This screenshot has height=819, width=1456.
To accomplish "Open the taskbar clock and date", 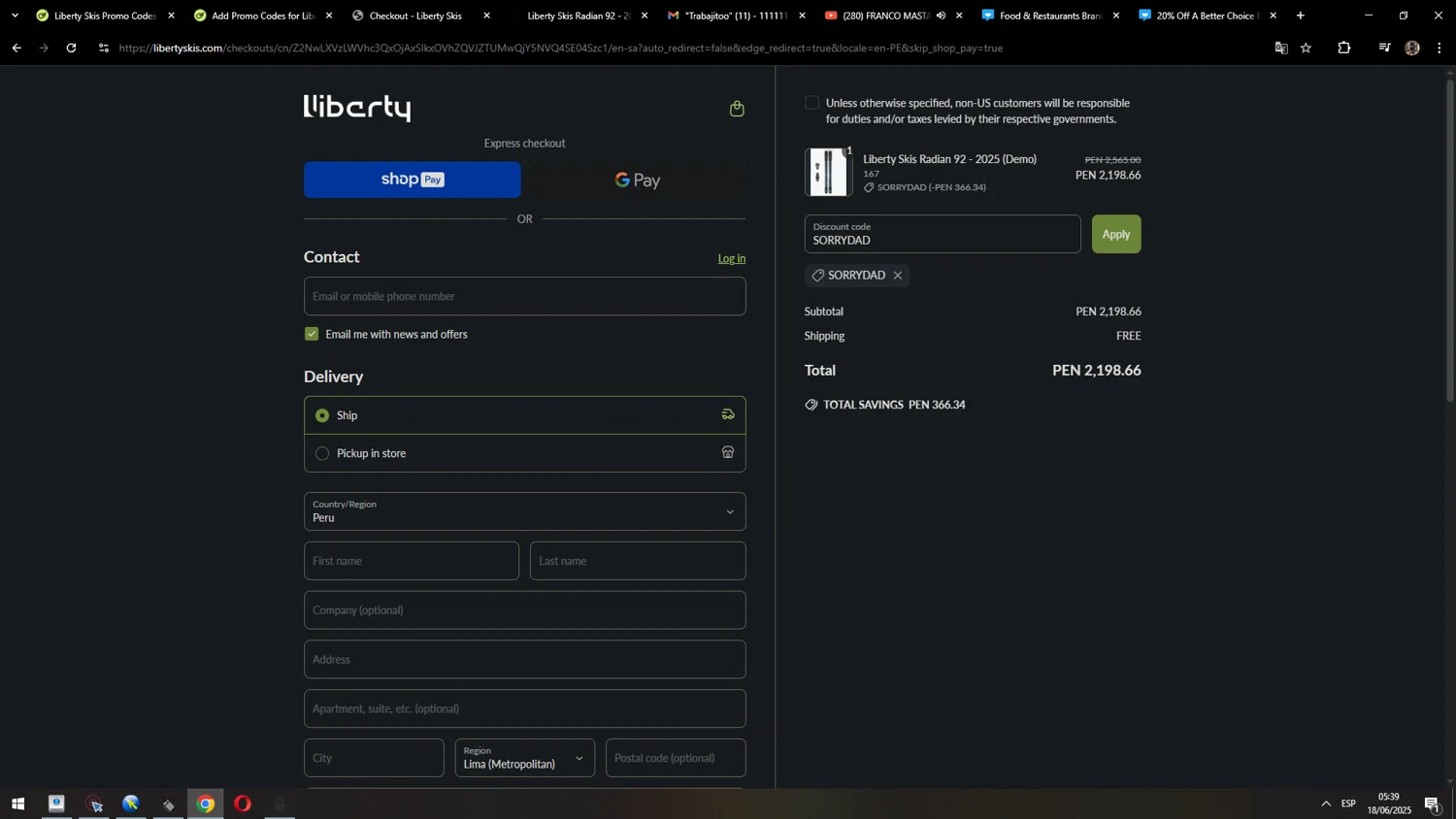I will coord(1389,803).
